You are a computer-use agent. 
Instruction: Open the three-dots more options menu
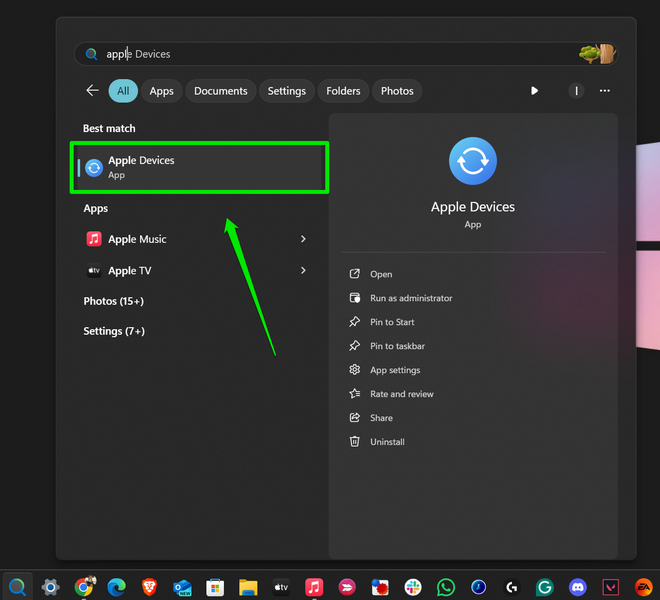click(604, 91)
